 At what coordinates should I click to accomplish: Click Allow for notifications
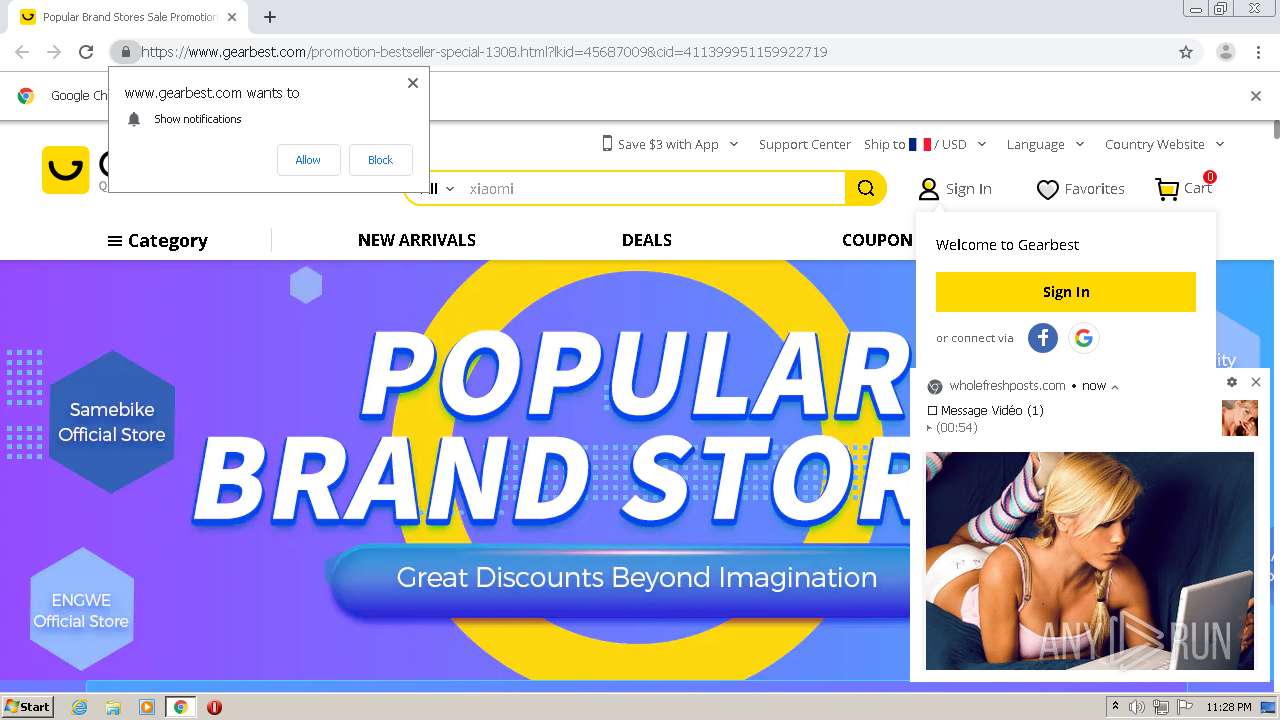coord(308,160)
